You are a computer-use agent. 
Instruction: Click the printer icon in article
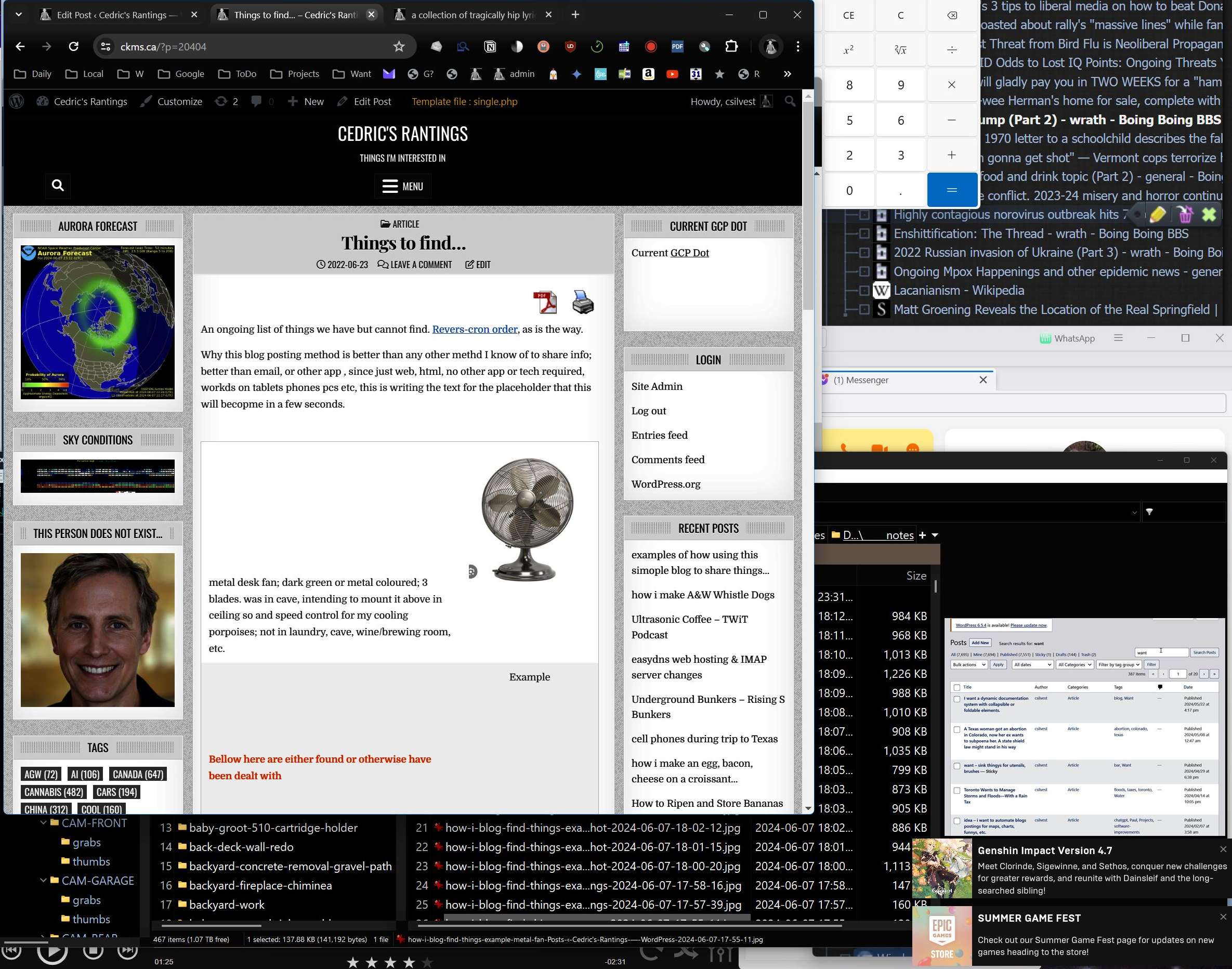click(x=583, y=302)
